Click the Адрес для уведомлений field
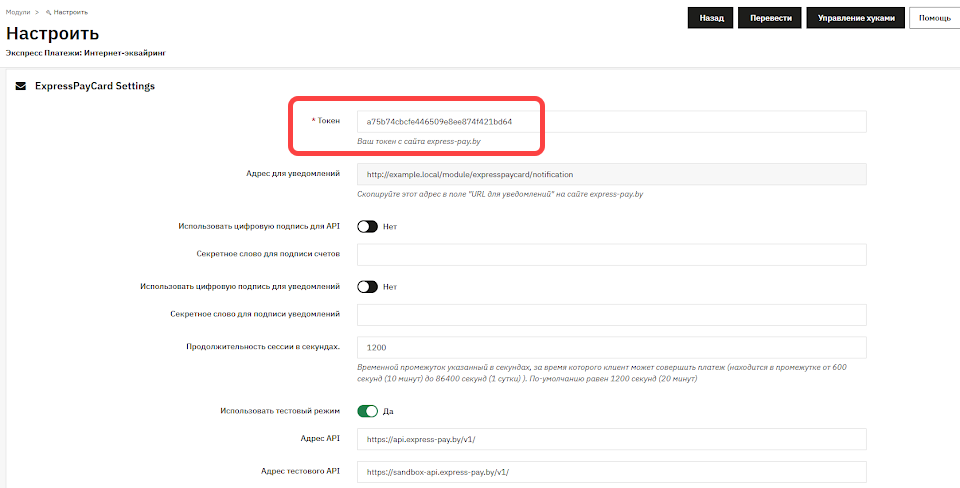The height and width of the screenshot is (488, 960). (612, 174)
